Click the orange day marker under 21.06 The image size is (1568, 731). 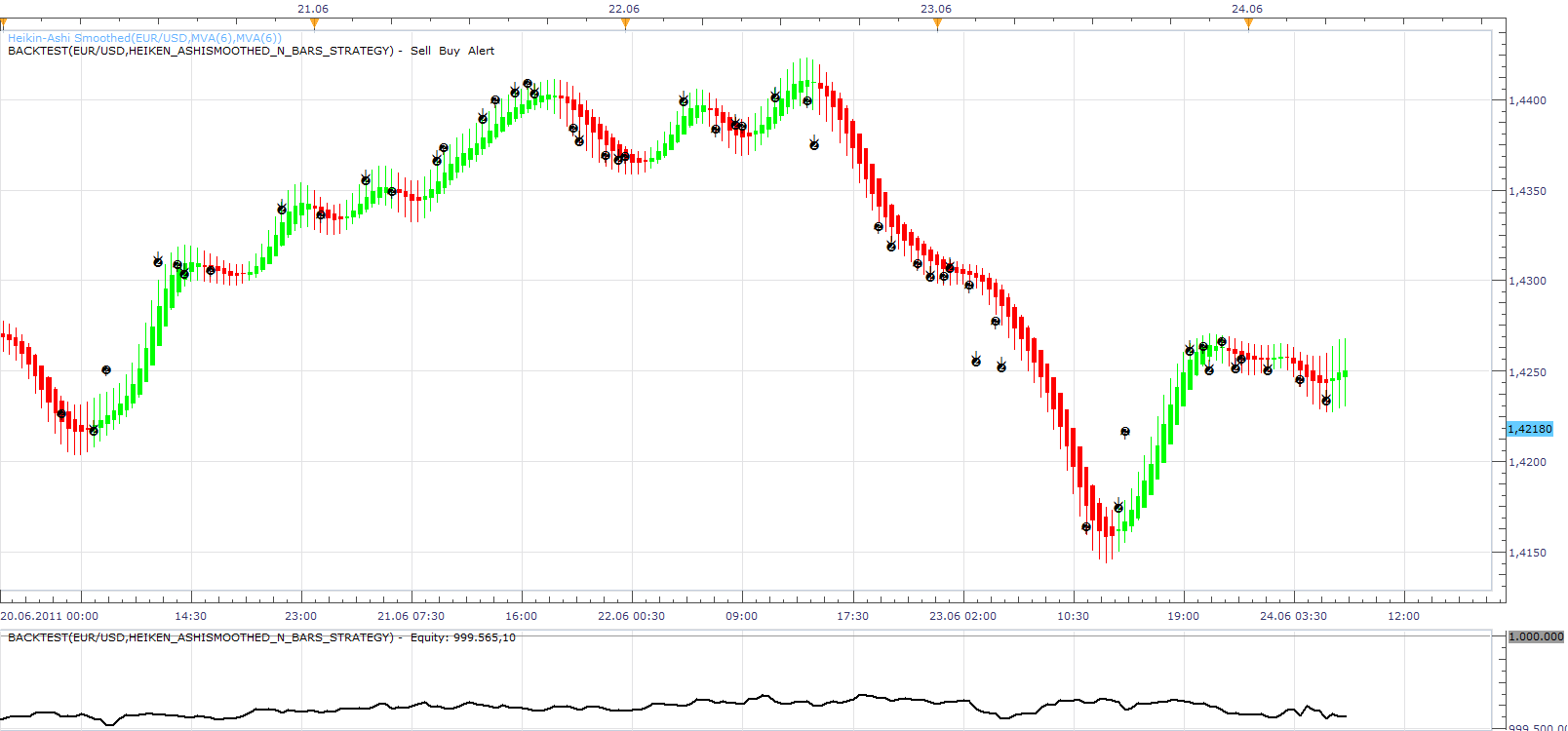314,23
